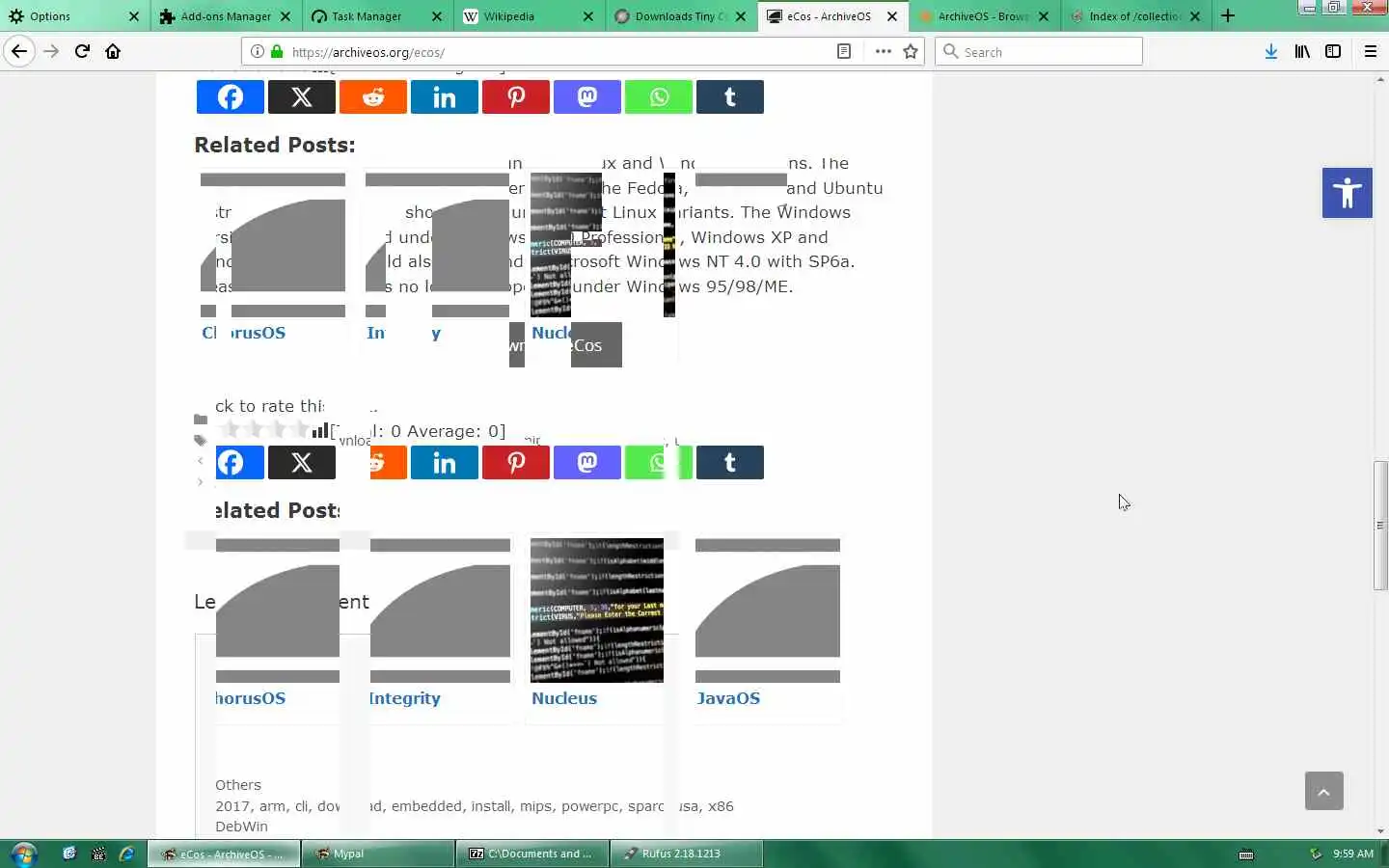Toggle reader view in address bar
1389x868 pixels.
[844, 51]
